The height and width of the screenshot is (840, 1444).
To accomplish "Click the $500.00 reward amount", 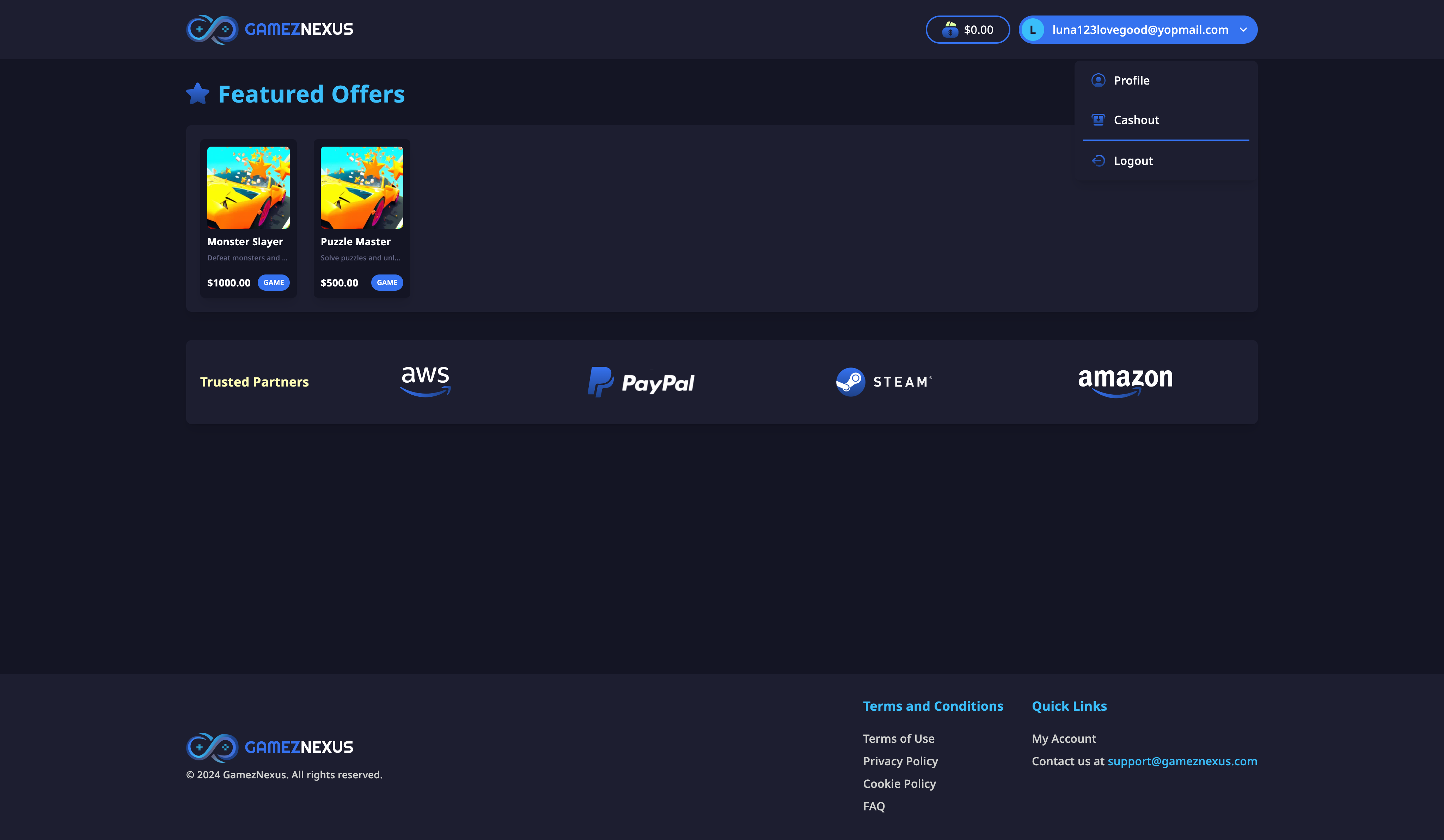I will [339, 283].
